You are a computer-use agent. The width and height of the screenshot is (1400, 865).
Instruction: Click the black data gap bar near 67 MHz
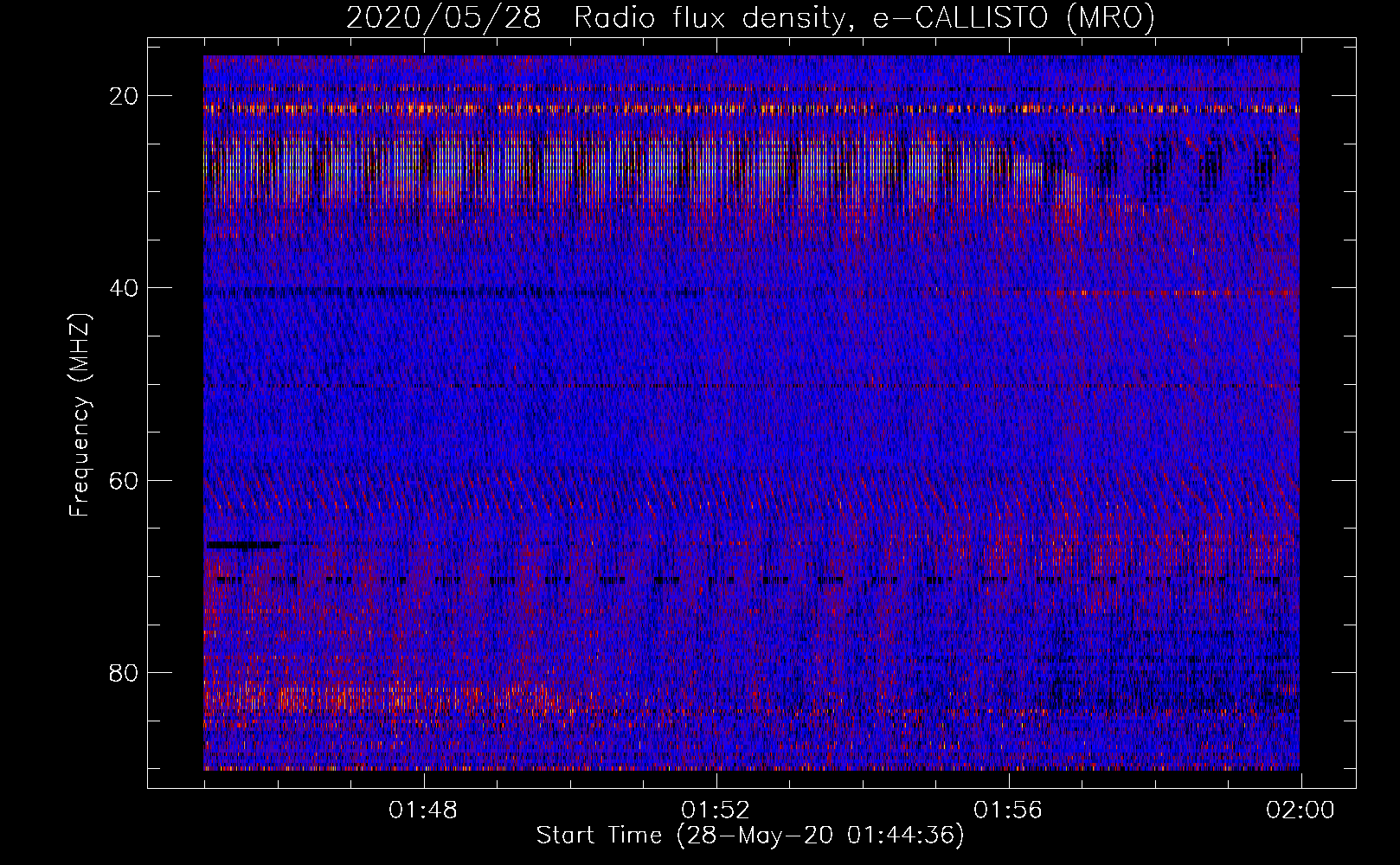click(245, 545)
